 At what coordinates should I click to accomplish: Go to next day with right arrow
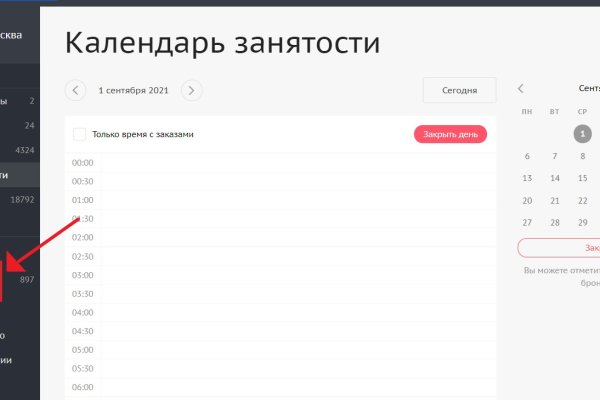[191, 90]
